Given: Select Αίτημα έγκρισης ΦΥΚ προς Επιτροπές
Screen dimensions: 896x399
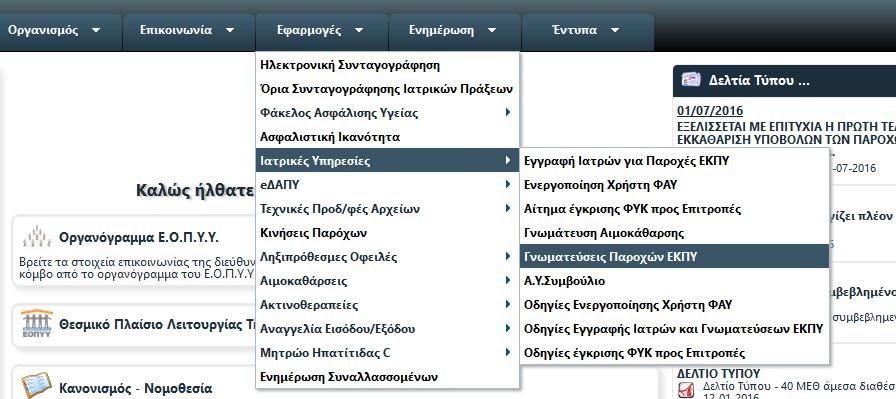Looking at the screenshot, I should pyautogui.click(x=674, y=209).
